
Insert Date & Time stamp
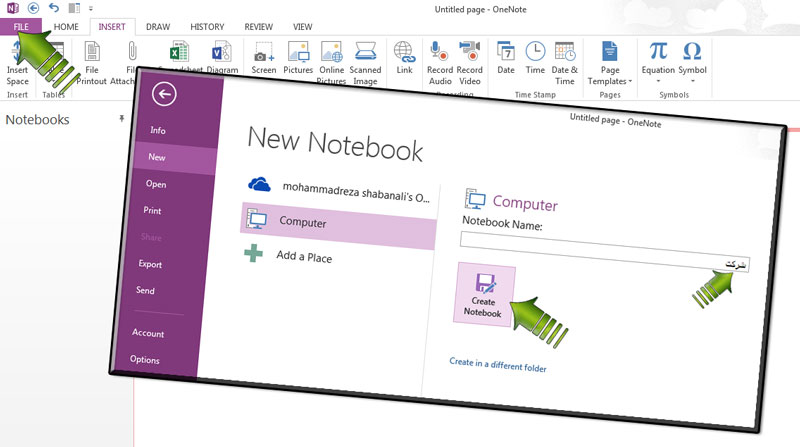coord(565,63)
